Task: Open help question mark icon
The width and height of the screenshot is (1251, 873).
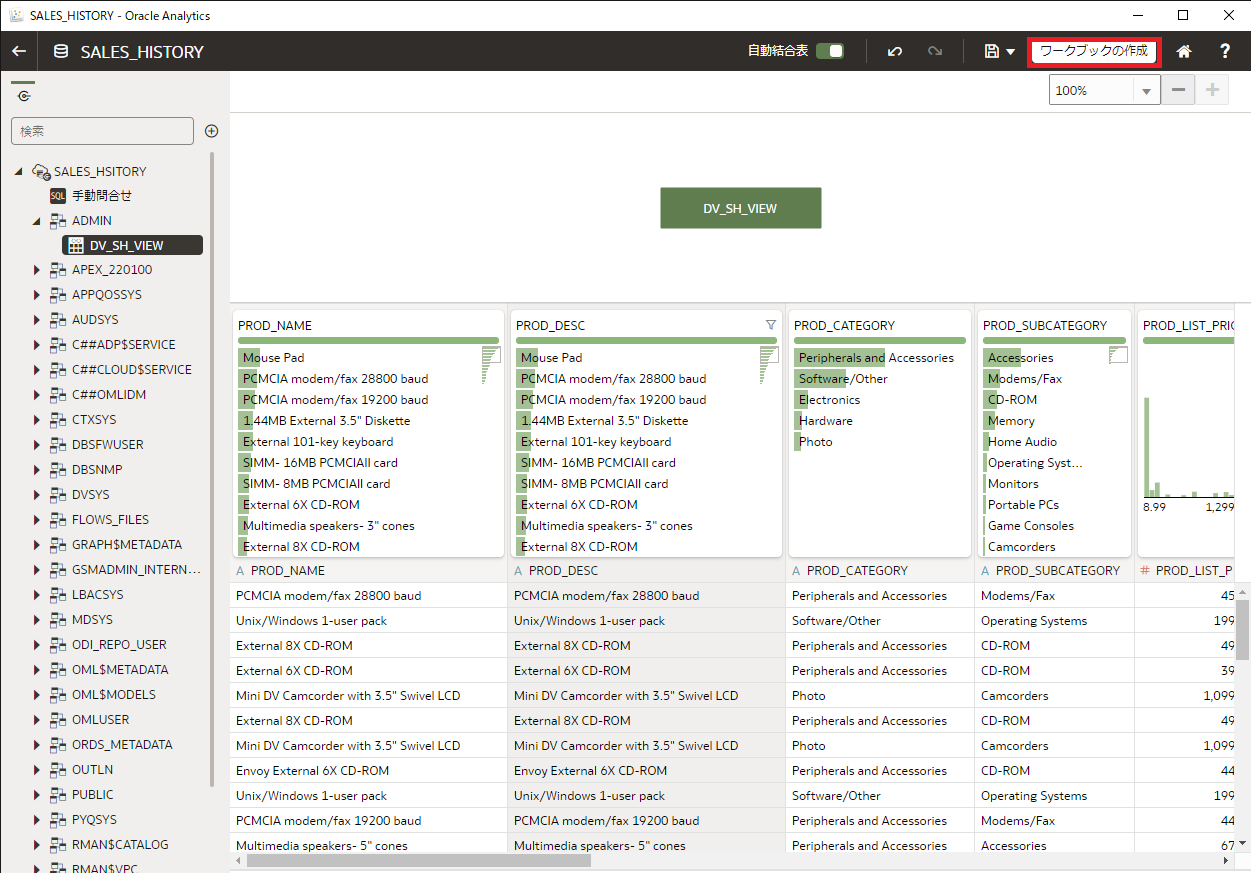Action: 1225,51
